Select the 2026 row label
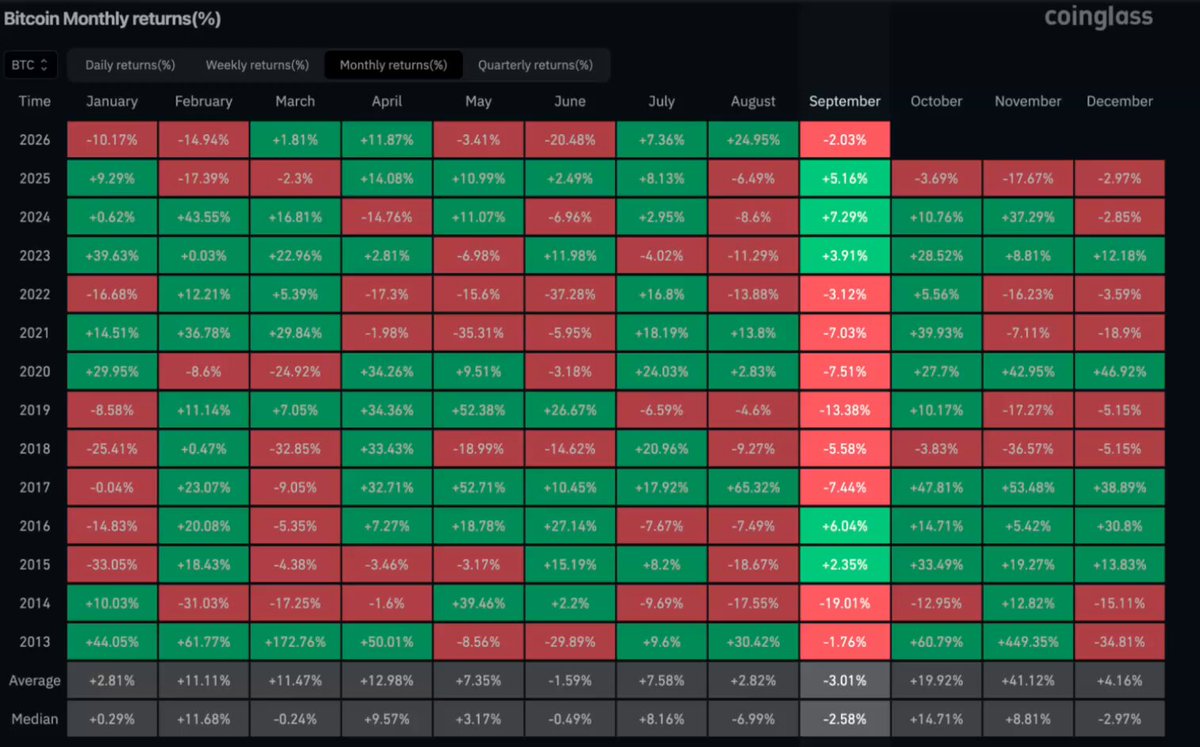Viewport: 1200px width, 747px height. coord(34,140)
